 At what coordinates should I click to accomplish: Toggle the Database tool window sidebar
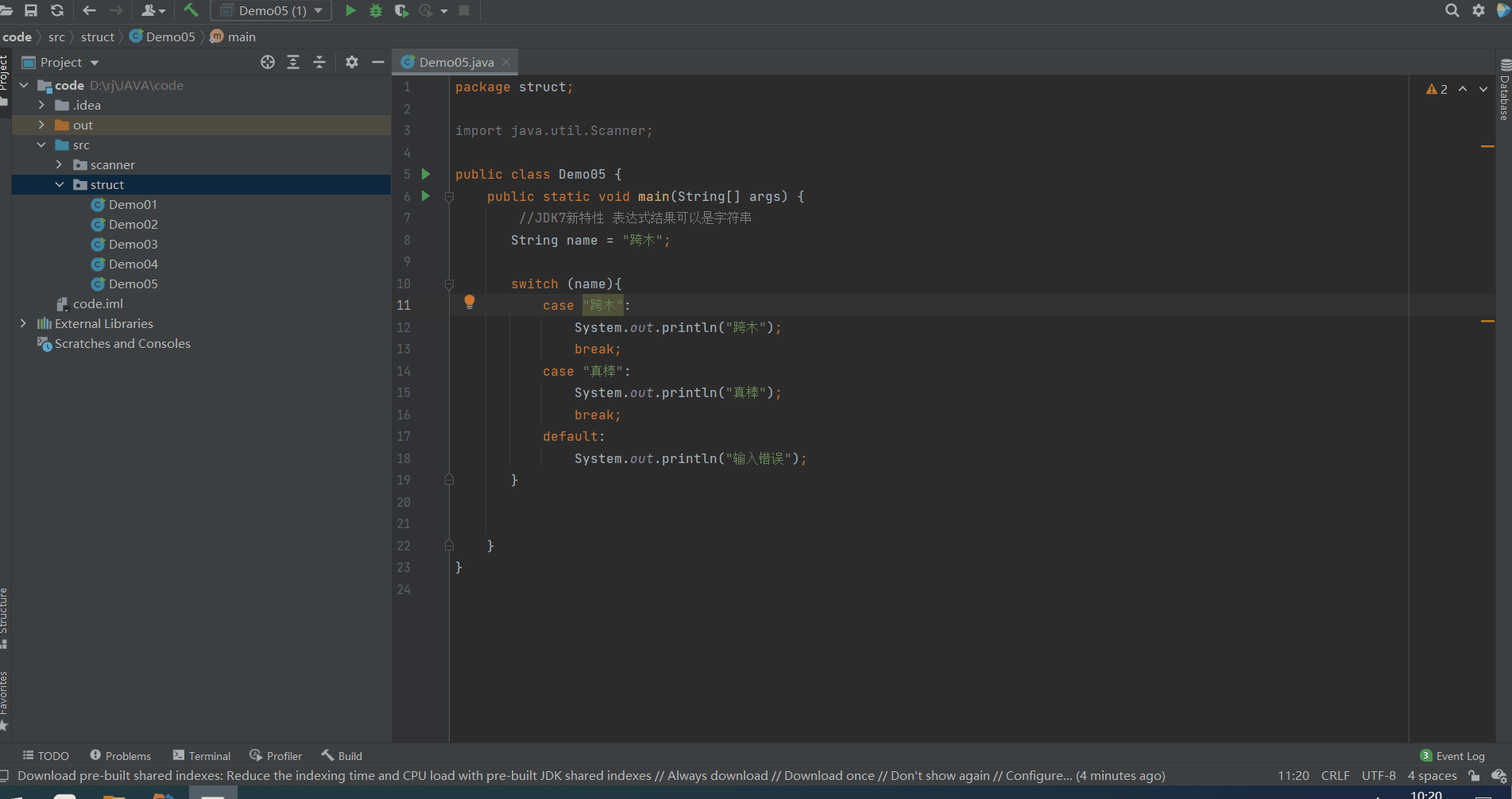(1504, 91)
